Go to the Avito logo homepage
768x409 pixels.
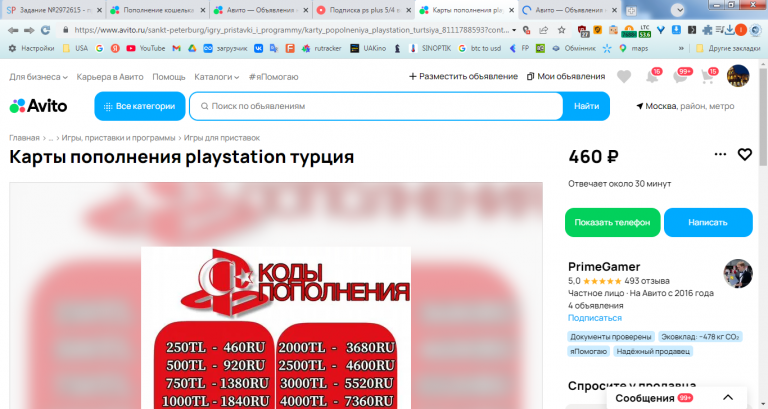coord(38,106)
